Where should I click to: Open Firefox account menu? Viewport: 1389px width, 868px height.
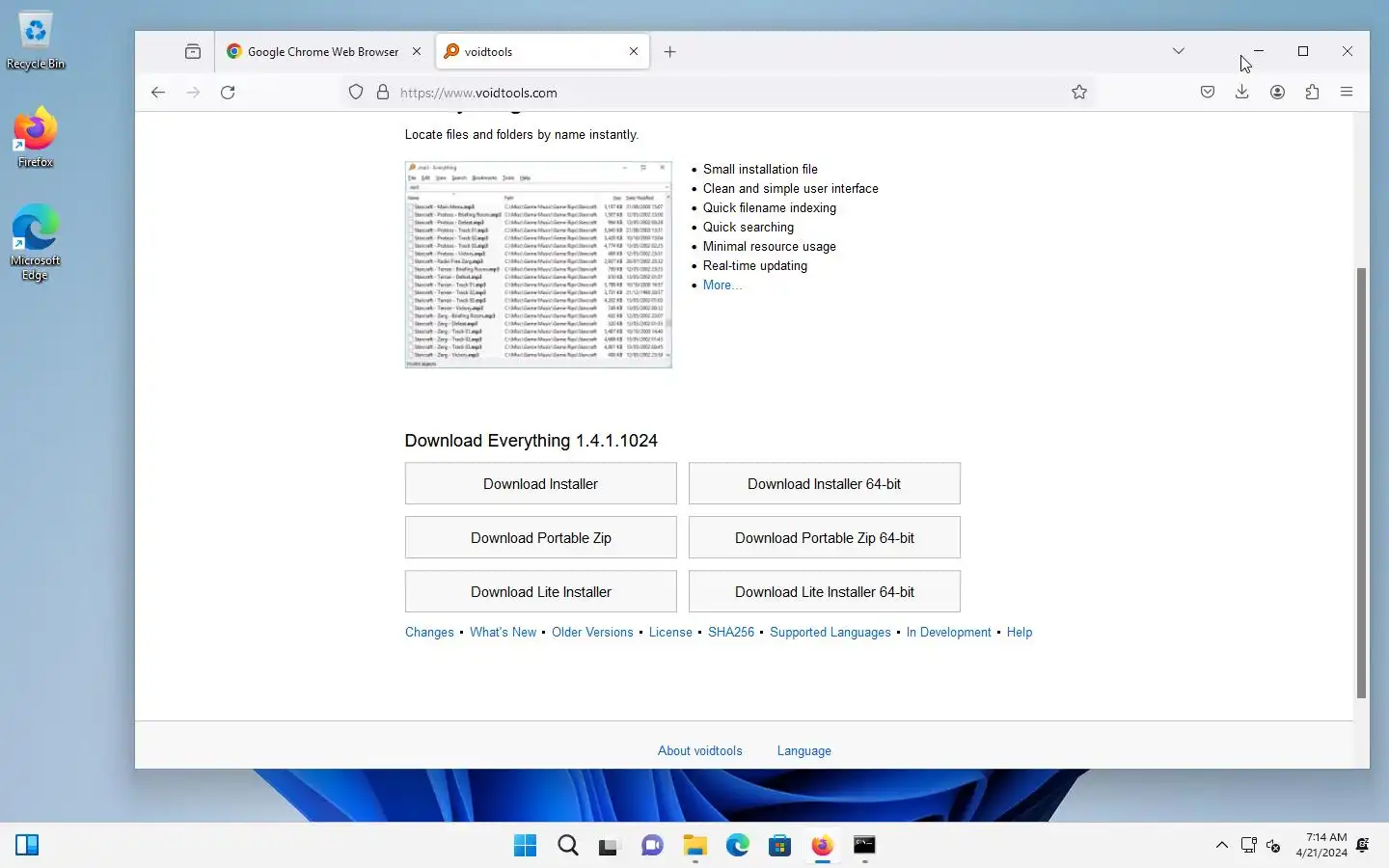click(1277, 93)
